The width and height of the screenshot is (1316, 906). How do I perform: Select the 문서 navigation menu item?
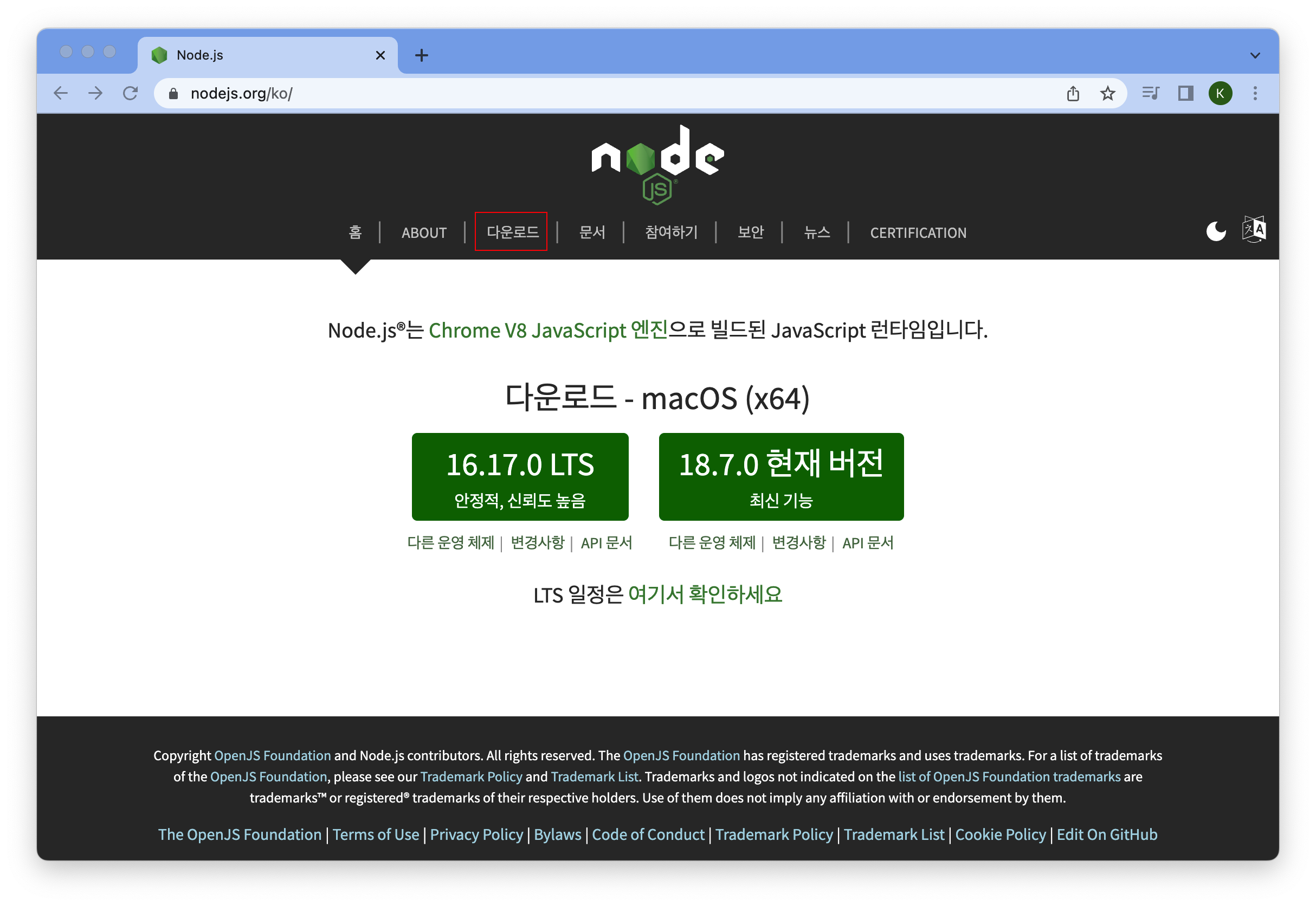[x=592, y=231]
